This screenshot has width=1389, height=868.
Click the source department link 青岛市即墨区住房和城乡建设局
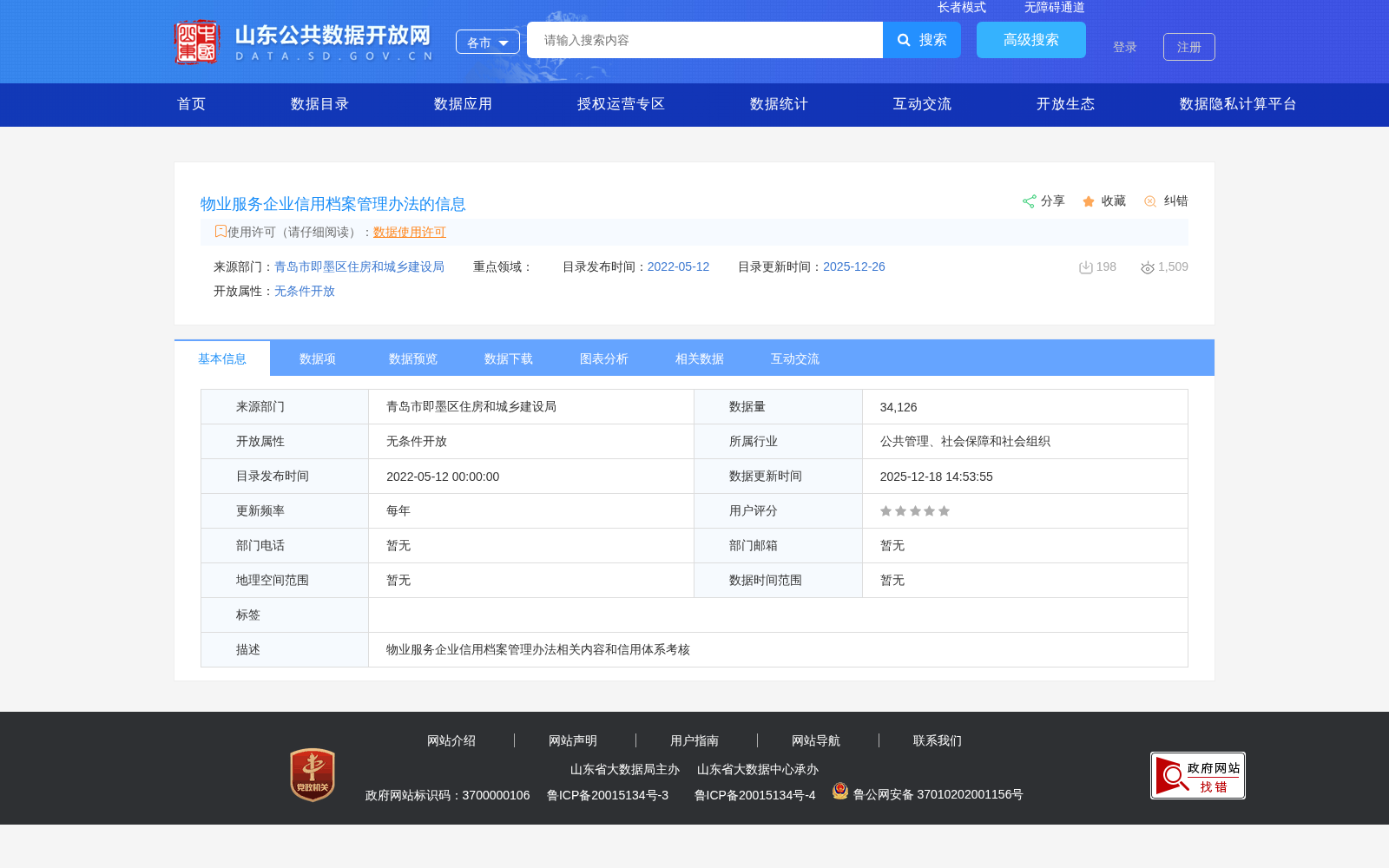(359, 266)
